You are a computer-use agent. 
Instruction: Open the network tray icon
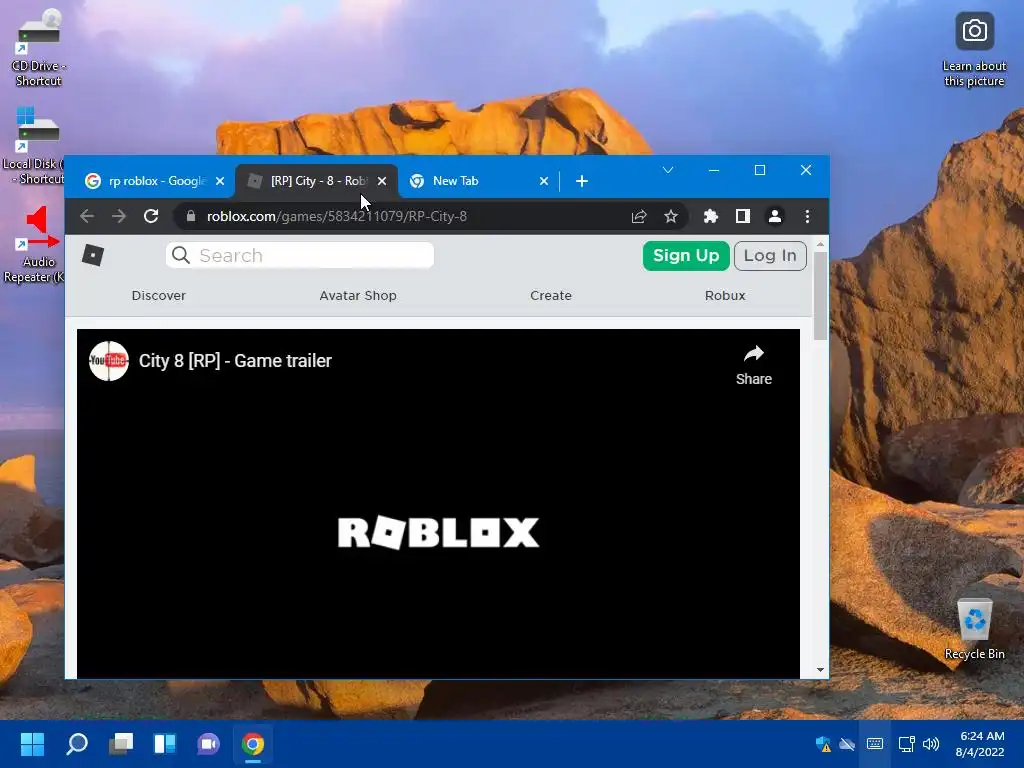click(906, 744)
